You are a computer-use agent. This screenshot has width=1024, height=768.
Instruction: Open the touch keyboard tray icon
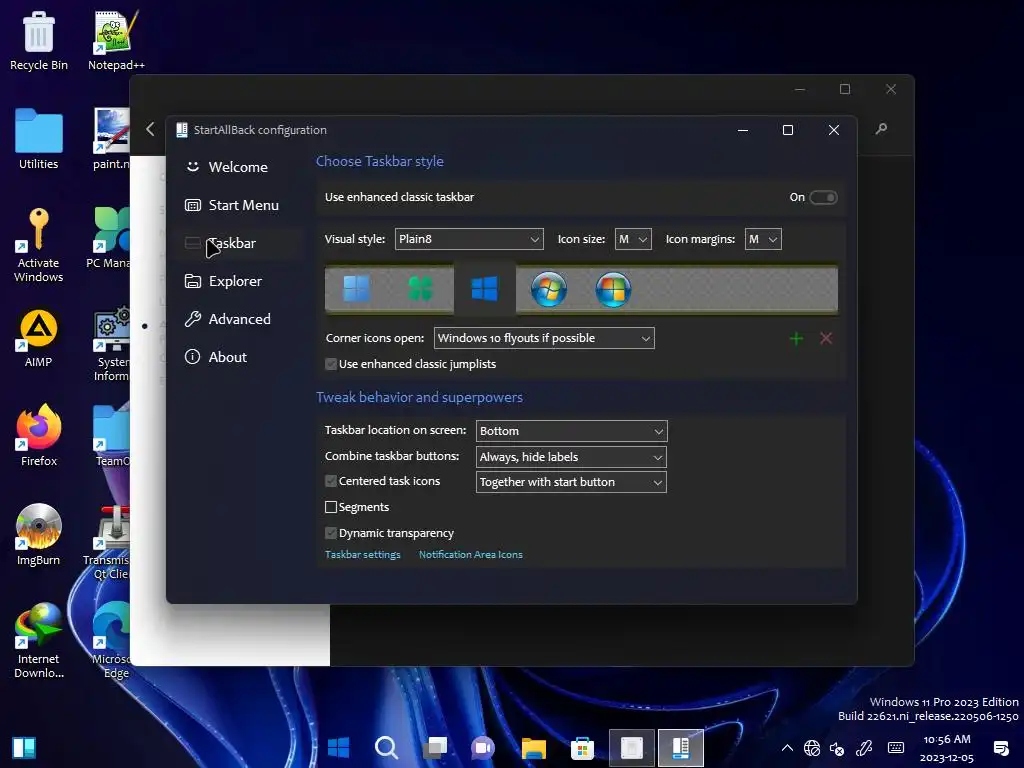point(896,748)
